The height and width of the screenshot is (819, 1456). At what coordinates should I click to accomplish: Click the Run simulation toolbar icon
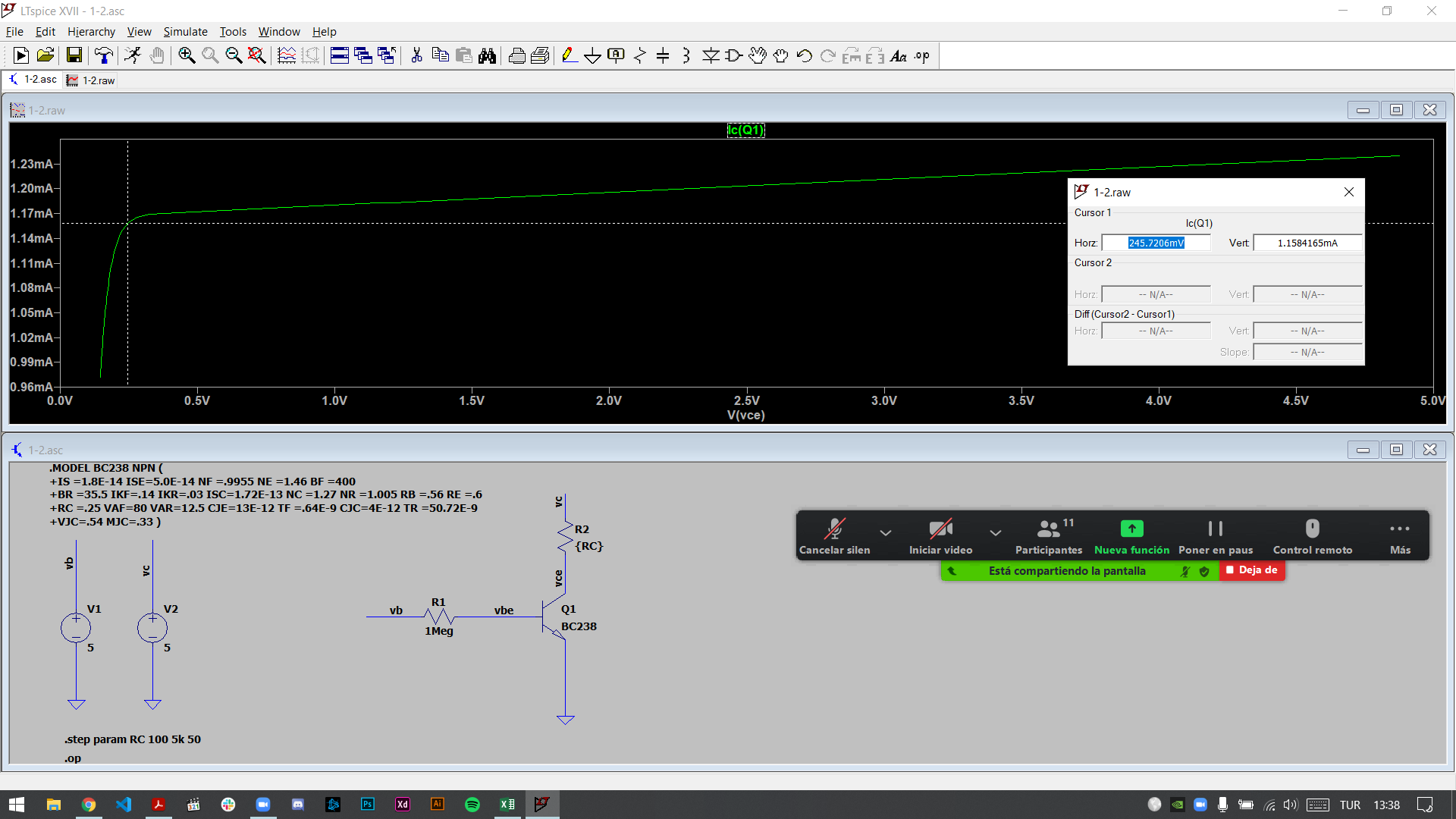point(21,55)
